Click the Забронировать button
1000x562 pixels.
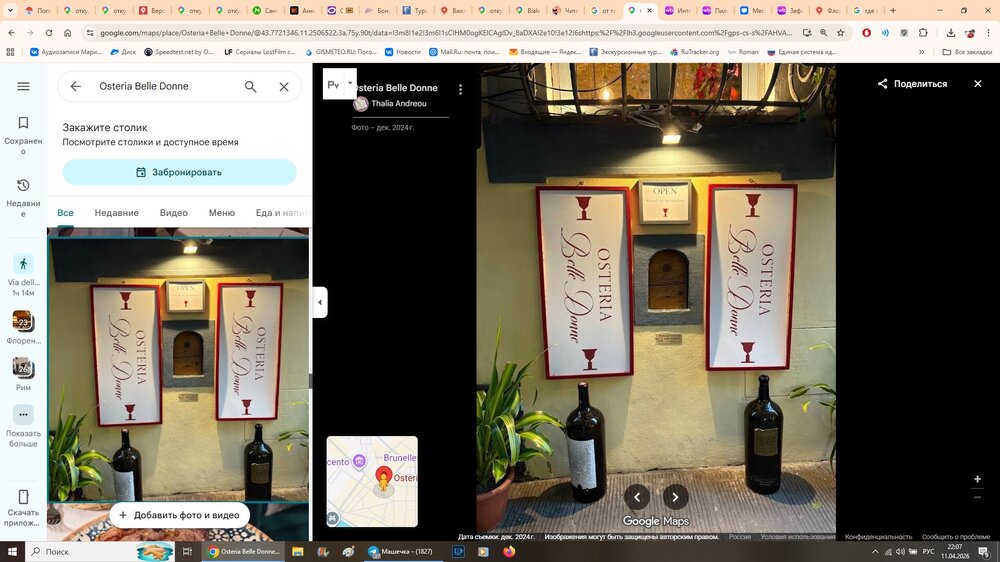(179, 172)
